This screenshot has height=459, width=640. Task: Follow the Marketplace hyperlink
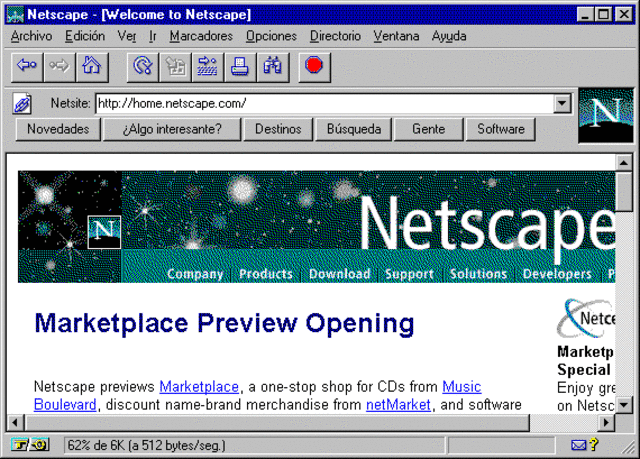199,386
